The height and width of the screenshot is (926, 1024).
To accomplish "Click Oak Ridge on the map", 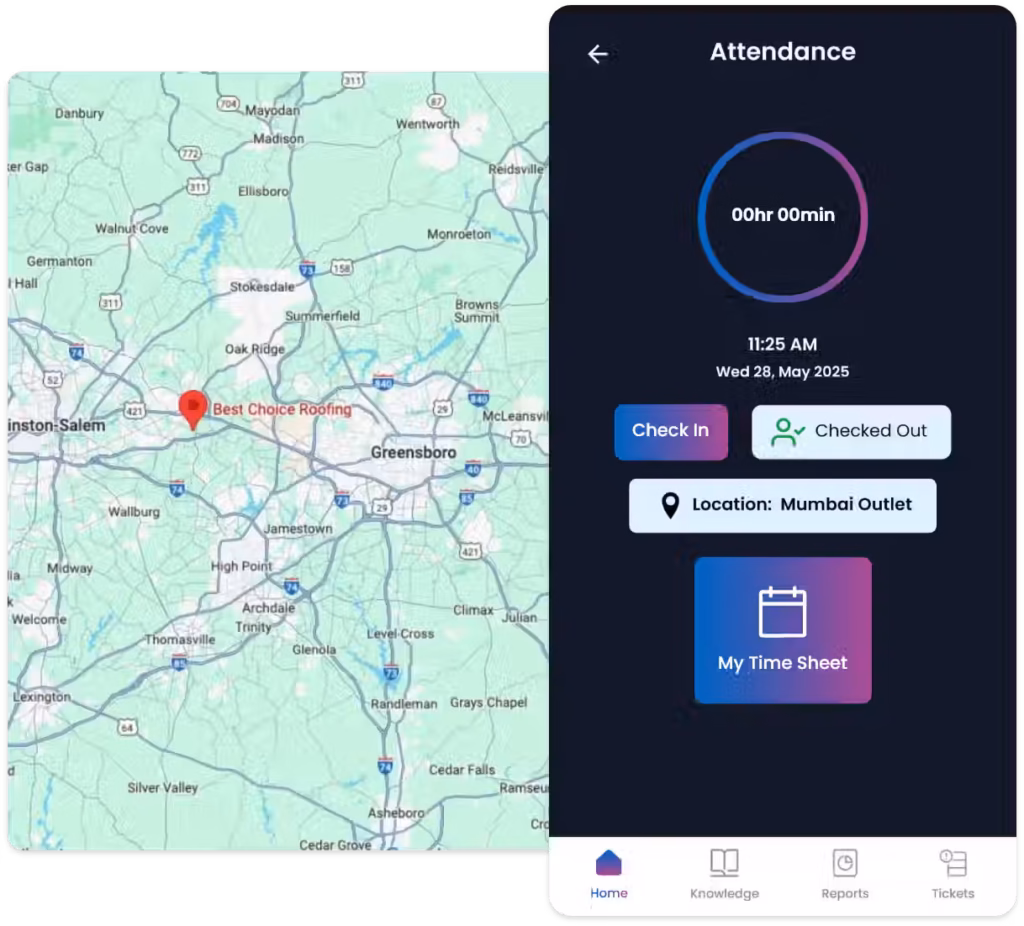I will (255, 349).
